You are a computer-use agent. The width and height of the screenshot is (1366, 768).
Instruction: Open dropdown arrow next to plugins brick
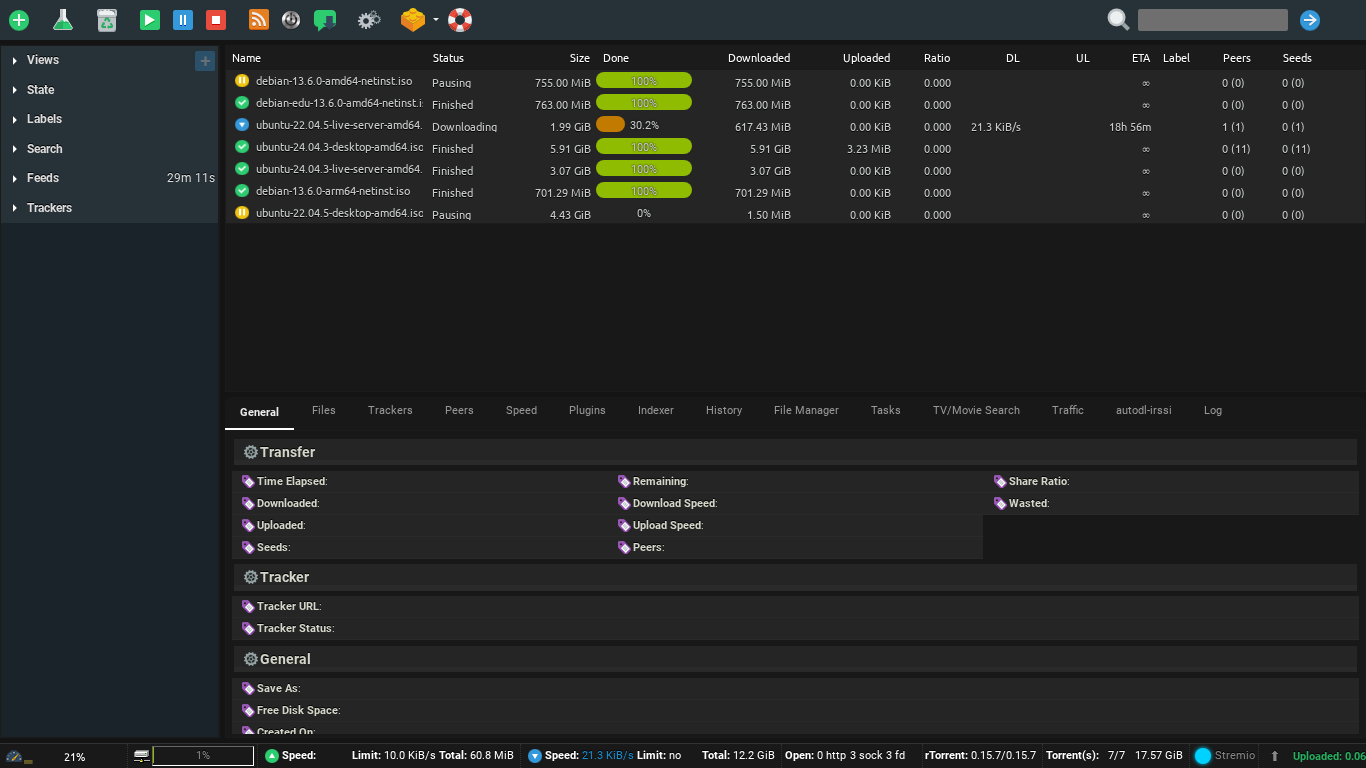tap(436, 19)
